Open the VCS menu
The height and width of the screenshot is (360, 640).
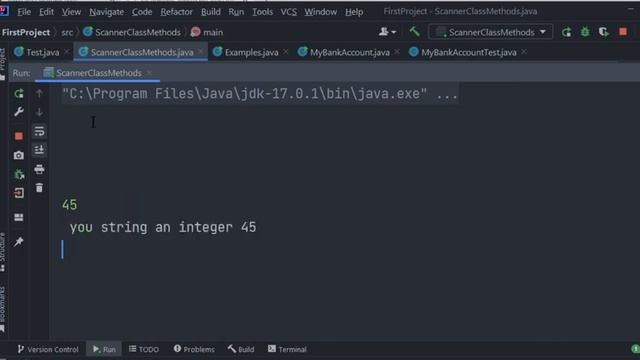pyautogui.click(x=289, y=12)
